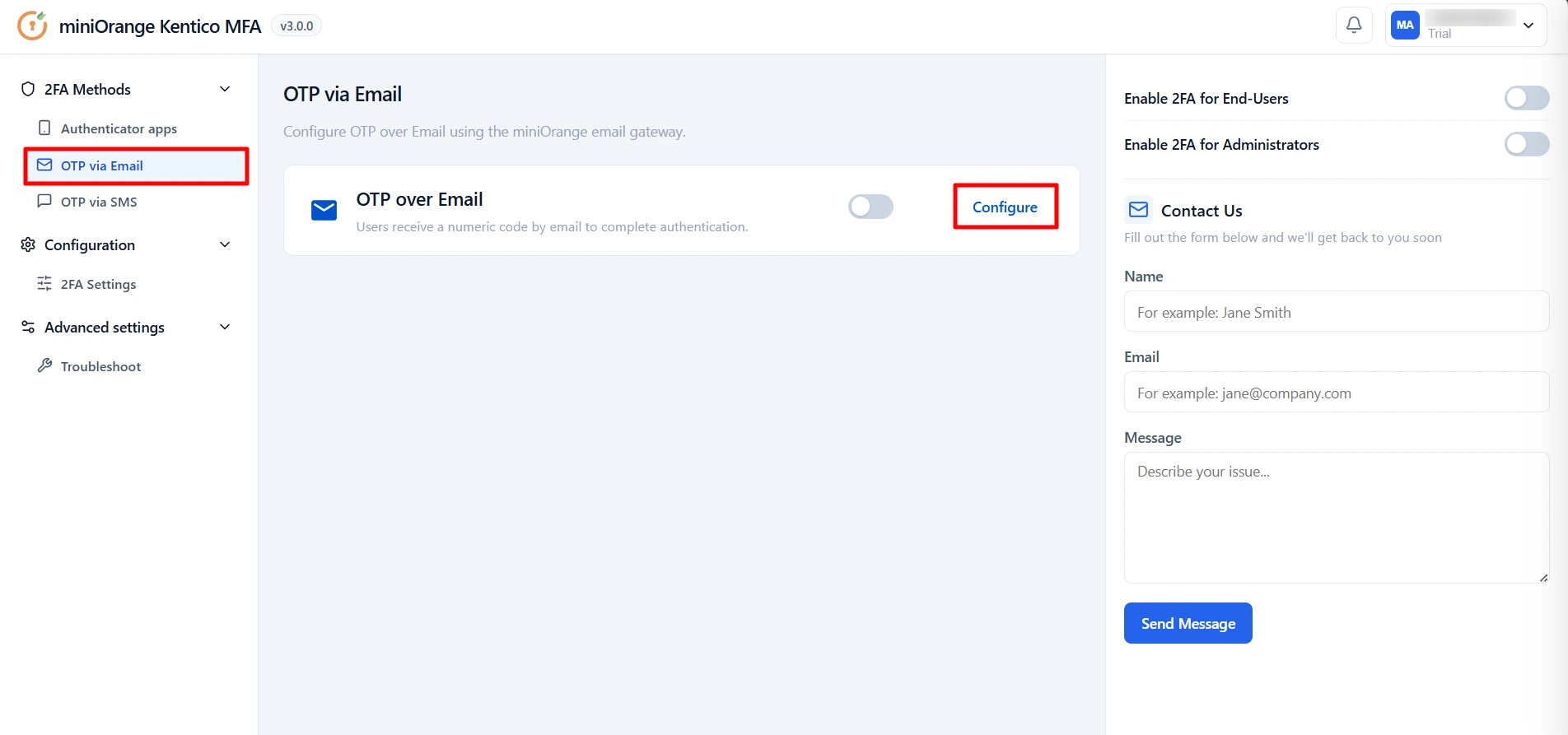The width and height of the screenshot is (1568, 735).
Task: Click the Authenticator apps phone icon
Action: coord(44,128)
